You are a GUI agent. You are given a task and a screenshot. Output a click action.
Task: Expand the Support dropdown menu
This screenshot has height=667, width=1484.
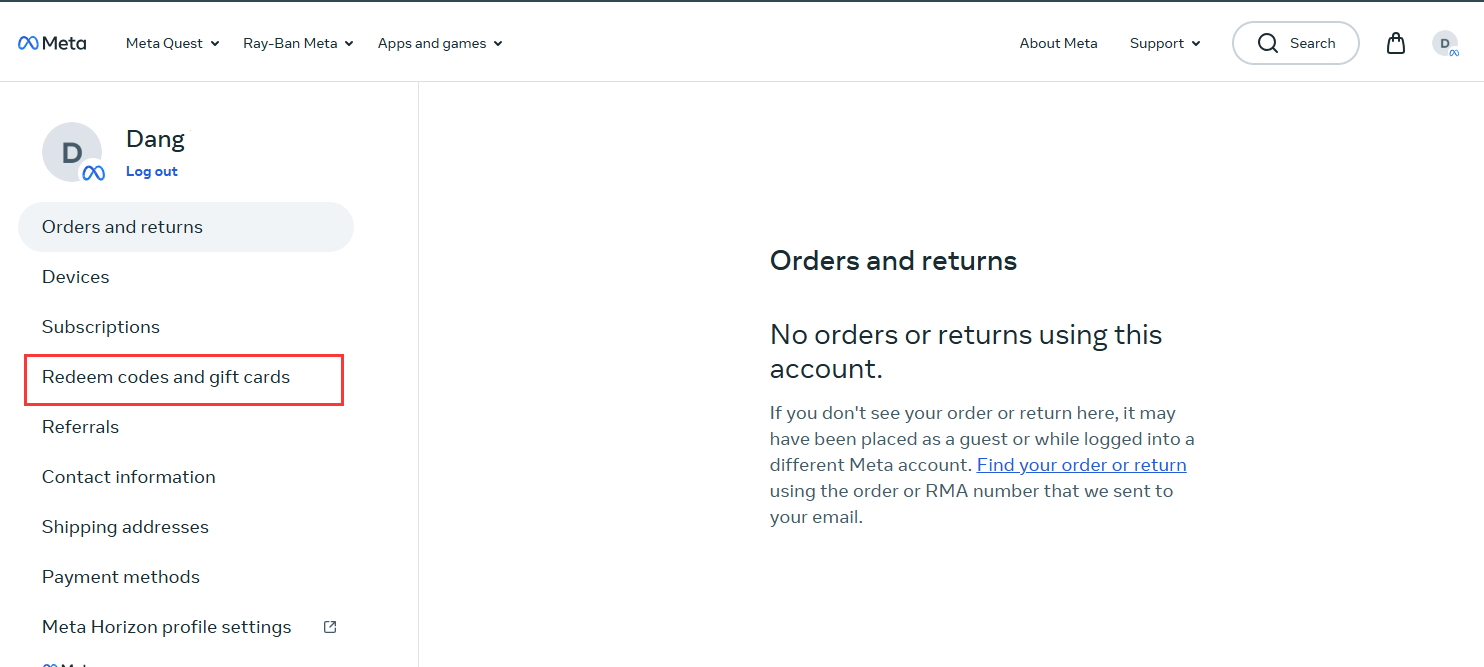point(1165,43)
